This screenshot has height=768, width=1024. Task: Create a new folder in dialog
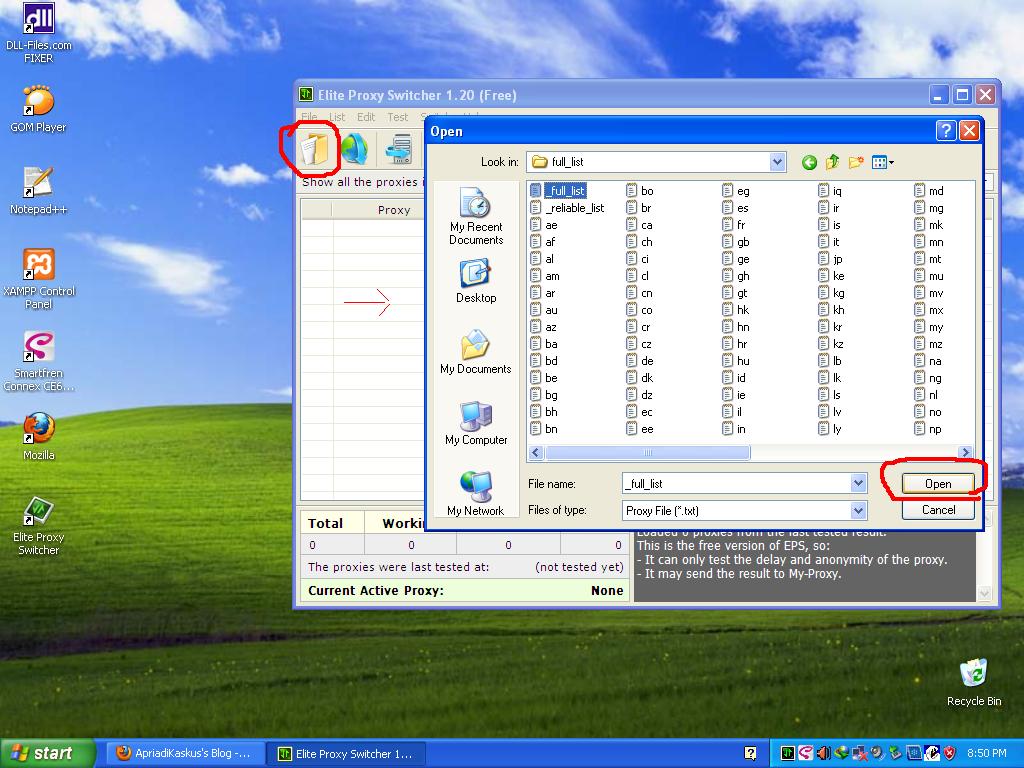click(x=856, y=162)
